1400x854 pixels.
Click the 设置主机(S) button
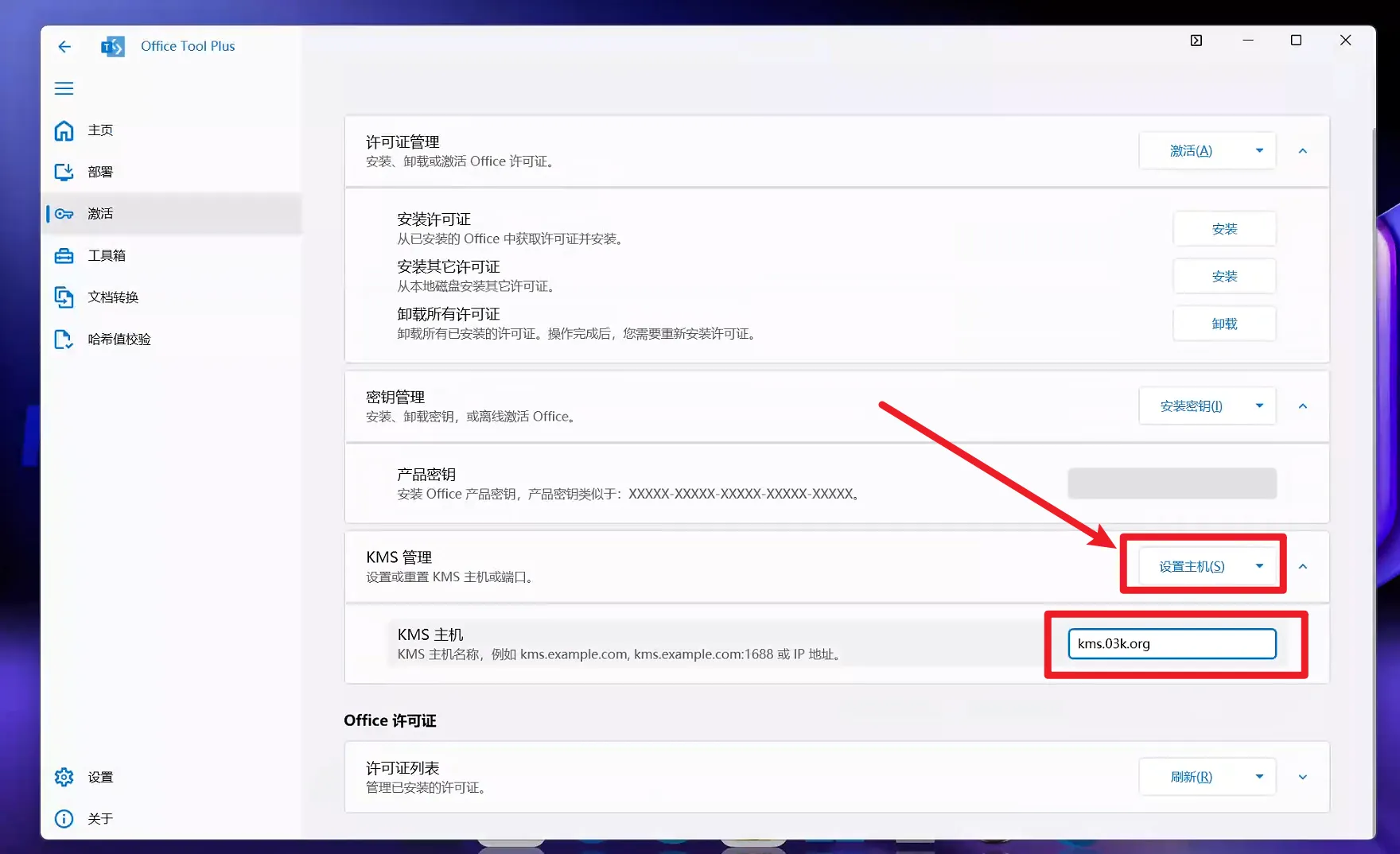[1191, 567]
